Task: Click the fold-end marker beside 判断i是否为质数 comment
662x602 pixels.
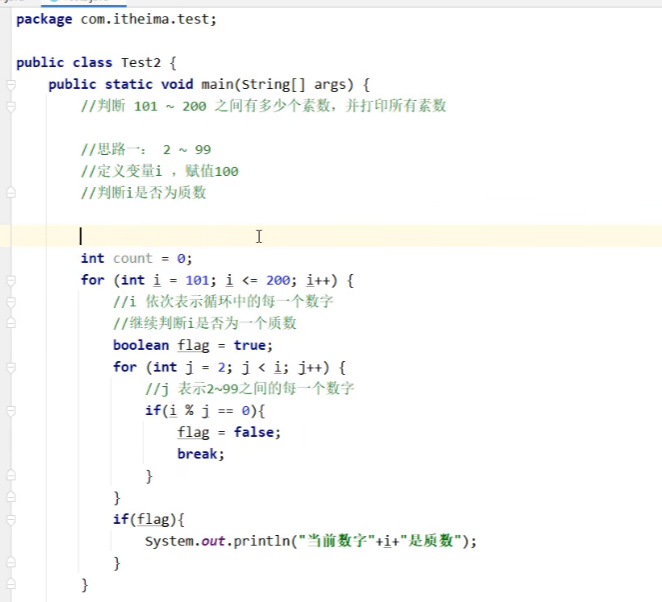Action: click(11, 193)
